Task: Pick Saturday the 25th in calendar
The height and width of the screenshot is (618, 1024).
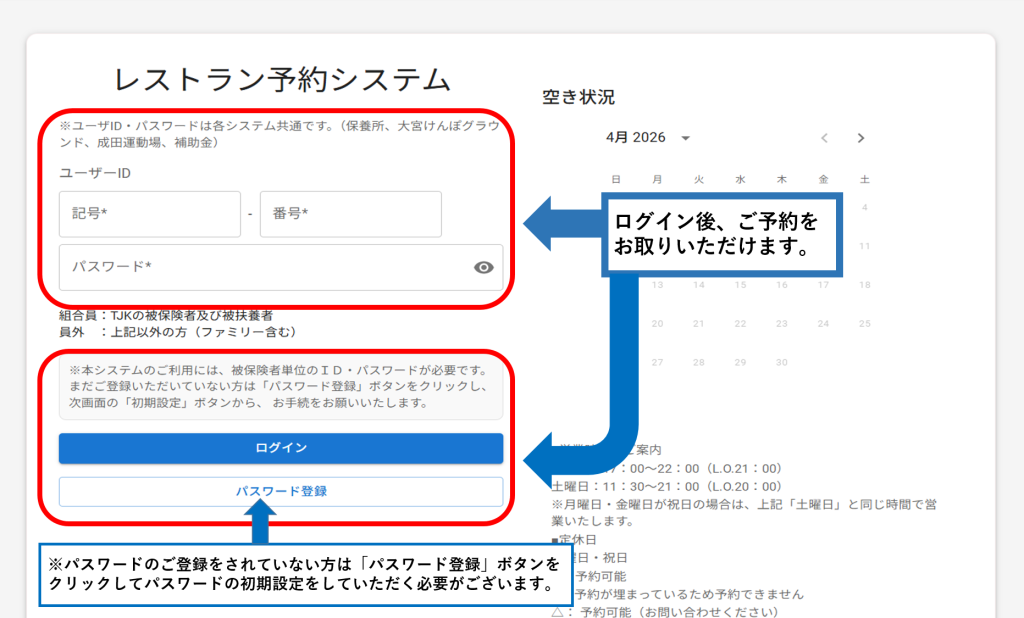Action: pyautogui.click(x=865, y=323)
